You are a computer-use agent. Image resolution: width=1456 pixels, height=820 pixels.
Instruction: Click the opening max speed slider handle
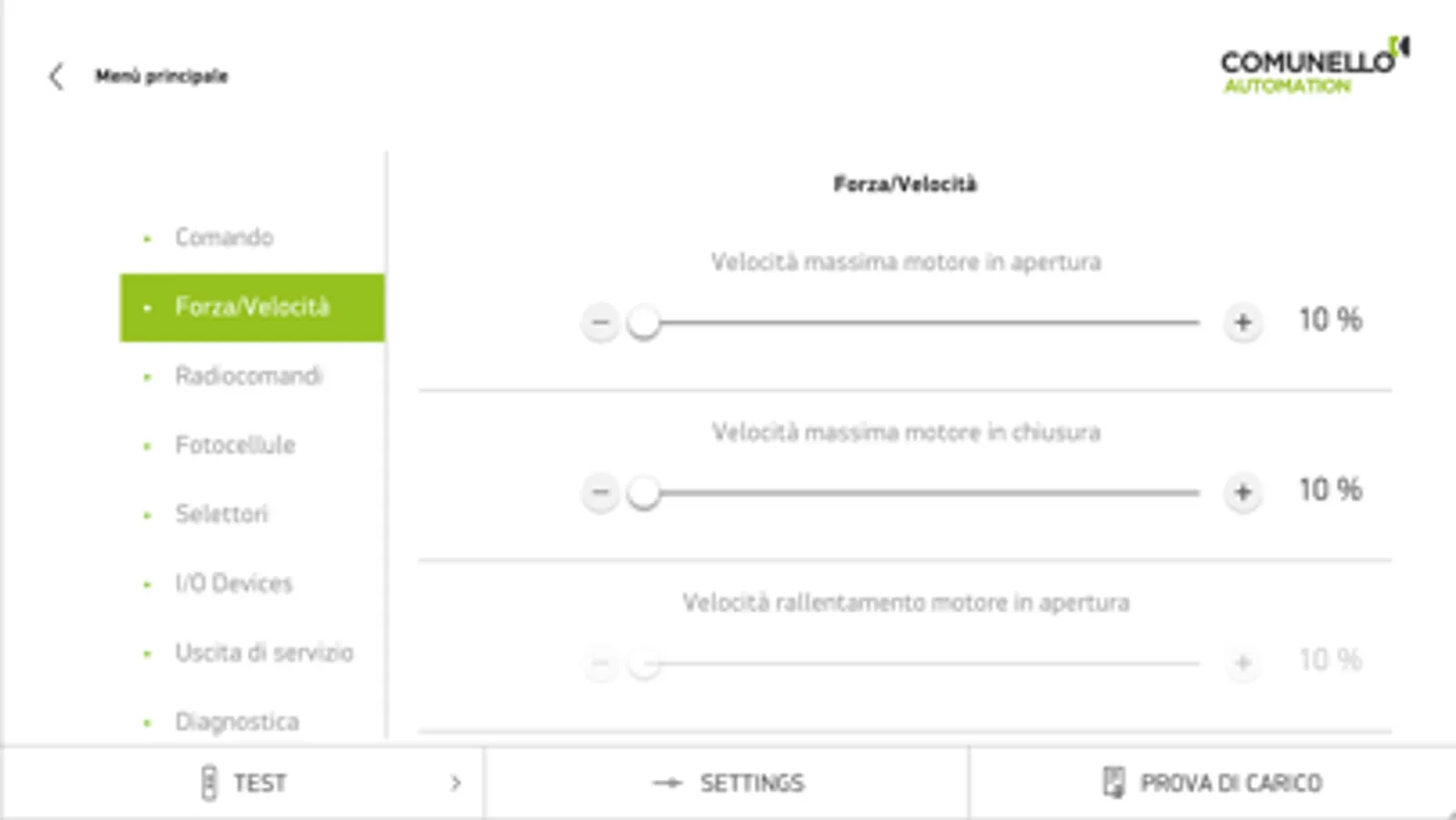644,323
